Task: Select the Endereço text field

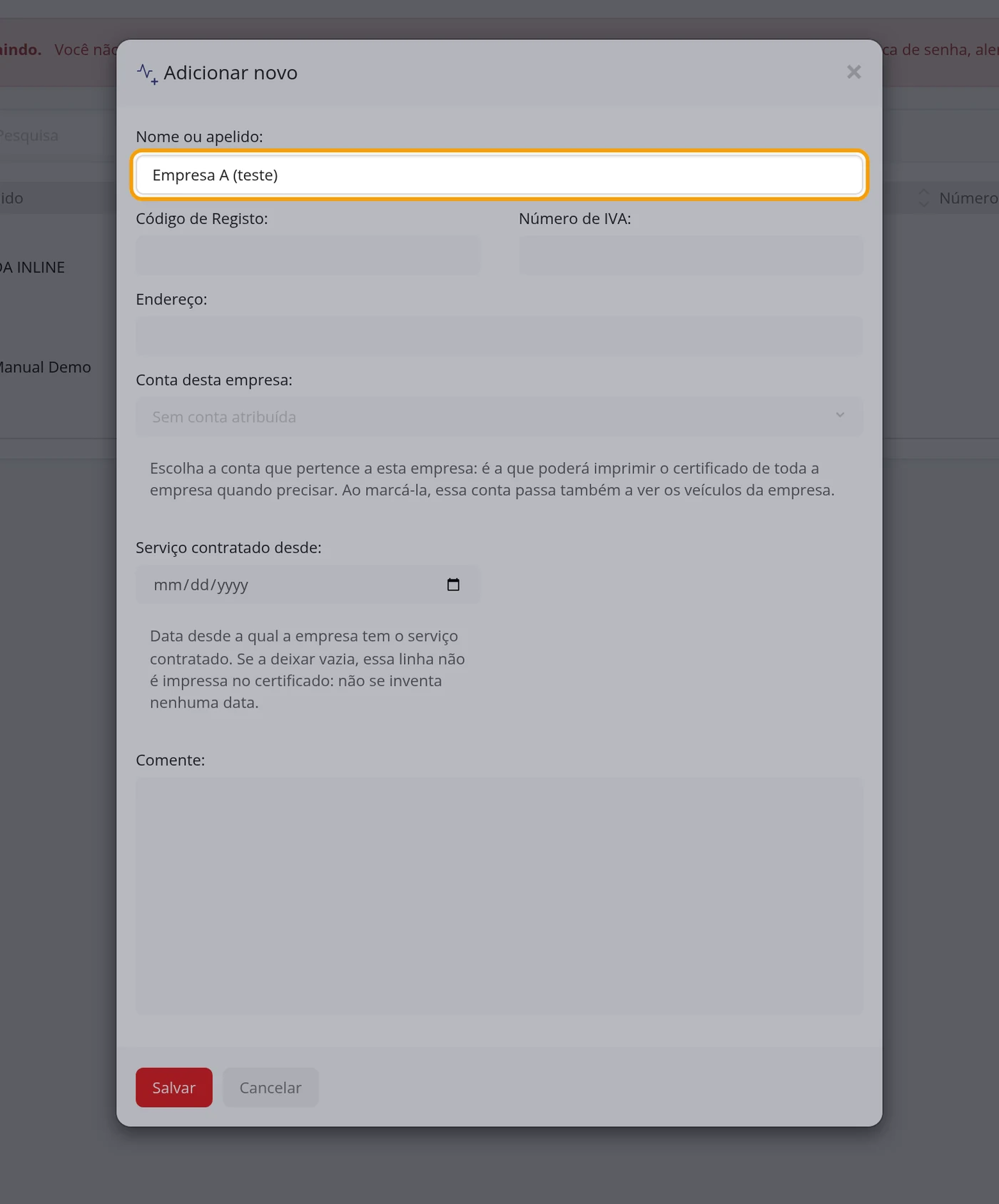Action: pos(499,336)
